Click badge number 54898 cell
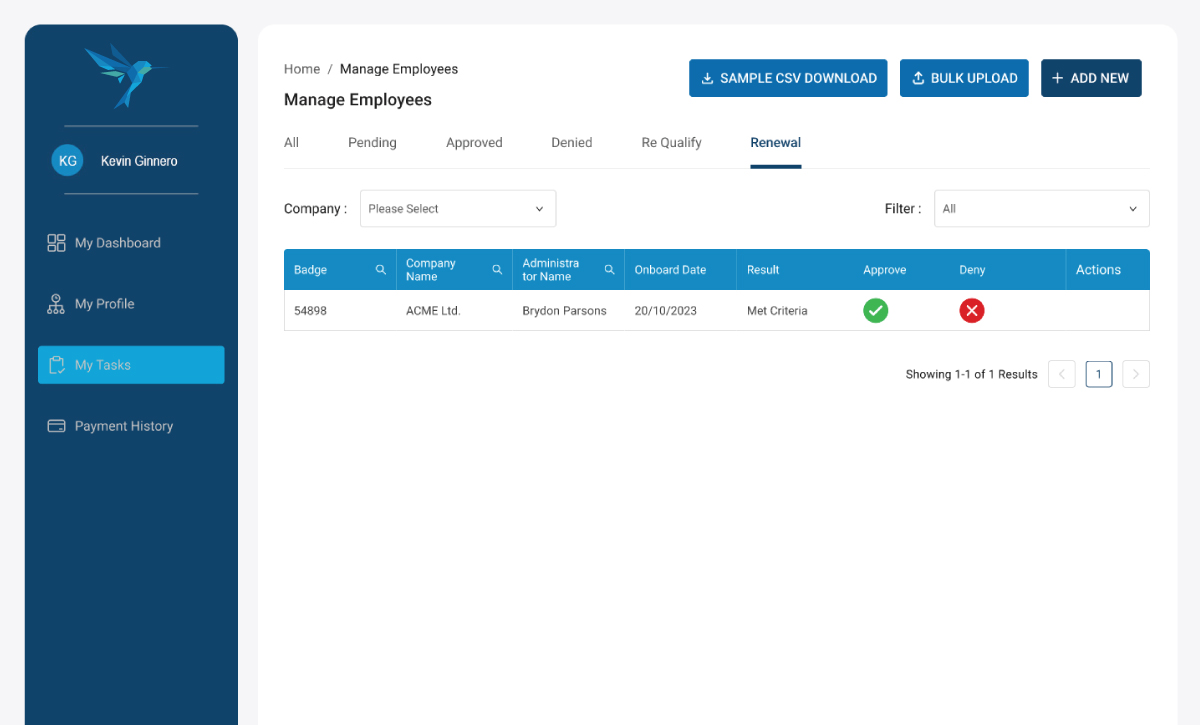This screenshot has width=1200, height=725. pyautogui.click(x=310, y=311)
